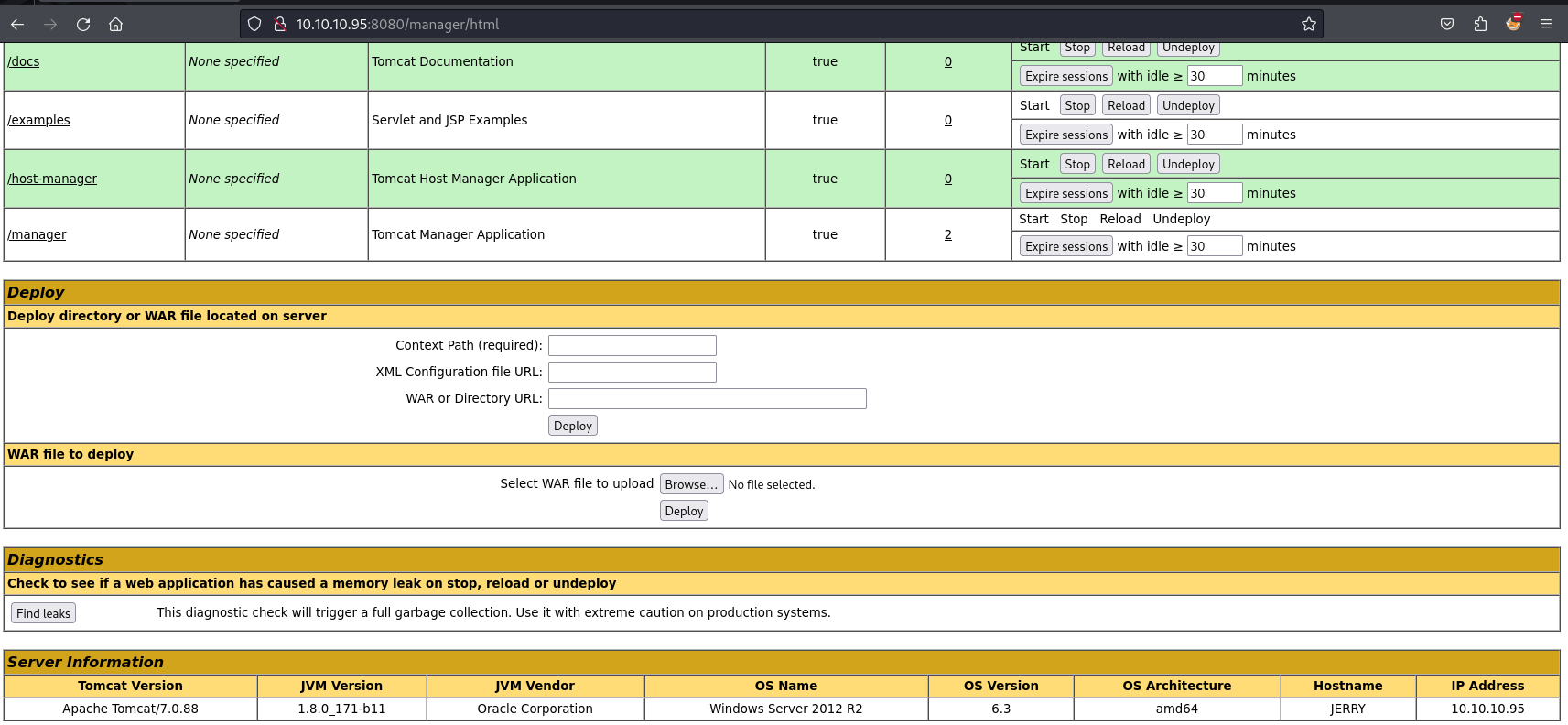Click the /manager idle minutes field
This screenshot has width=1568, height=725.
tap(1215, 246)
